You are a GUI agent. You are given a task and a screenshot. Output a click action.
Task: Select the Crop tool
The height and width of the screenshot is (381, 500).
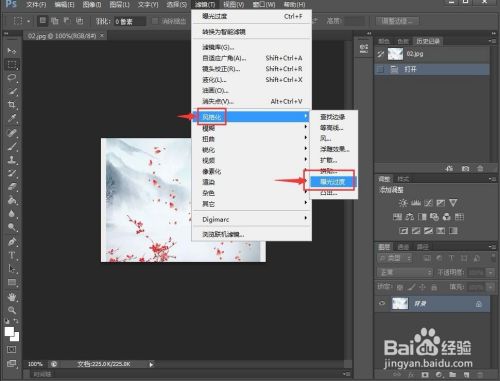(x=12, y=105)
